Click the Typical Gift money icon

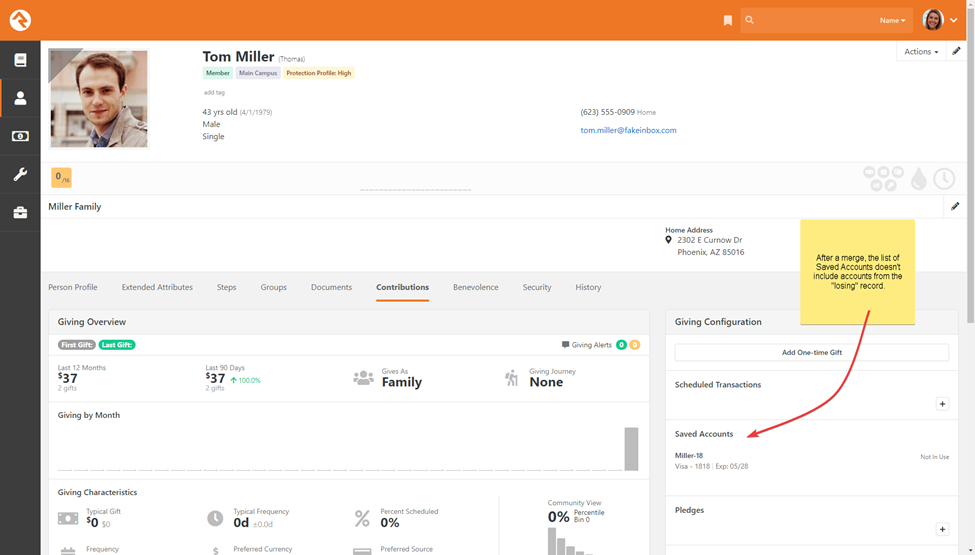tap(68, 518)
